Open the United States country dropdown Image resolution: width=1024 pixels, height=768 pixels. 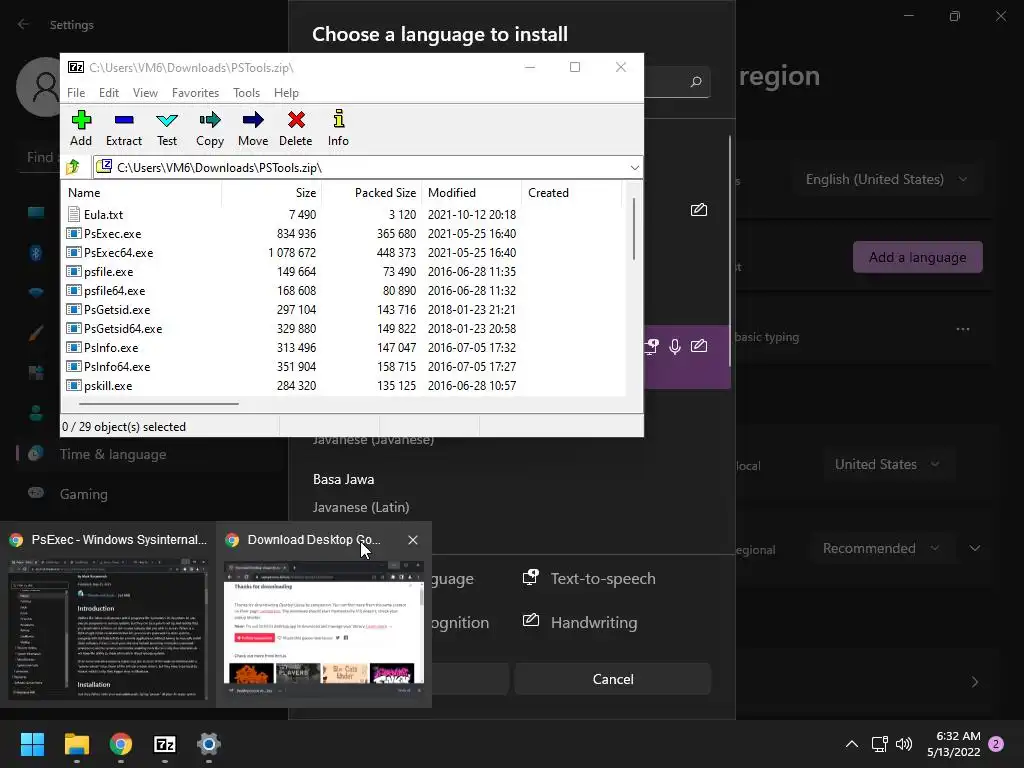coord(887,464)
